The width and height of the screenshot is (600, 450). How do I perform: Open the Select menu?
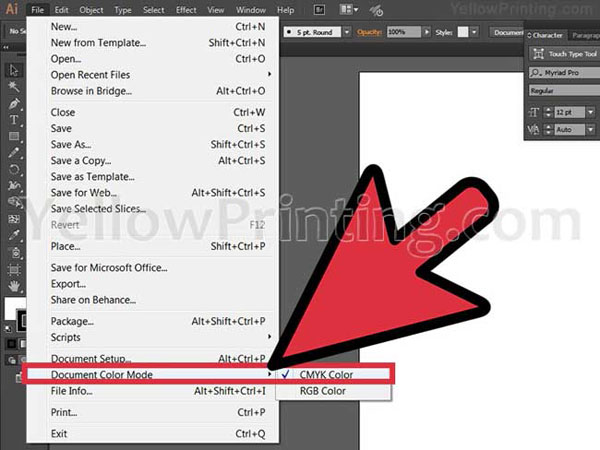click(153, 10)
